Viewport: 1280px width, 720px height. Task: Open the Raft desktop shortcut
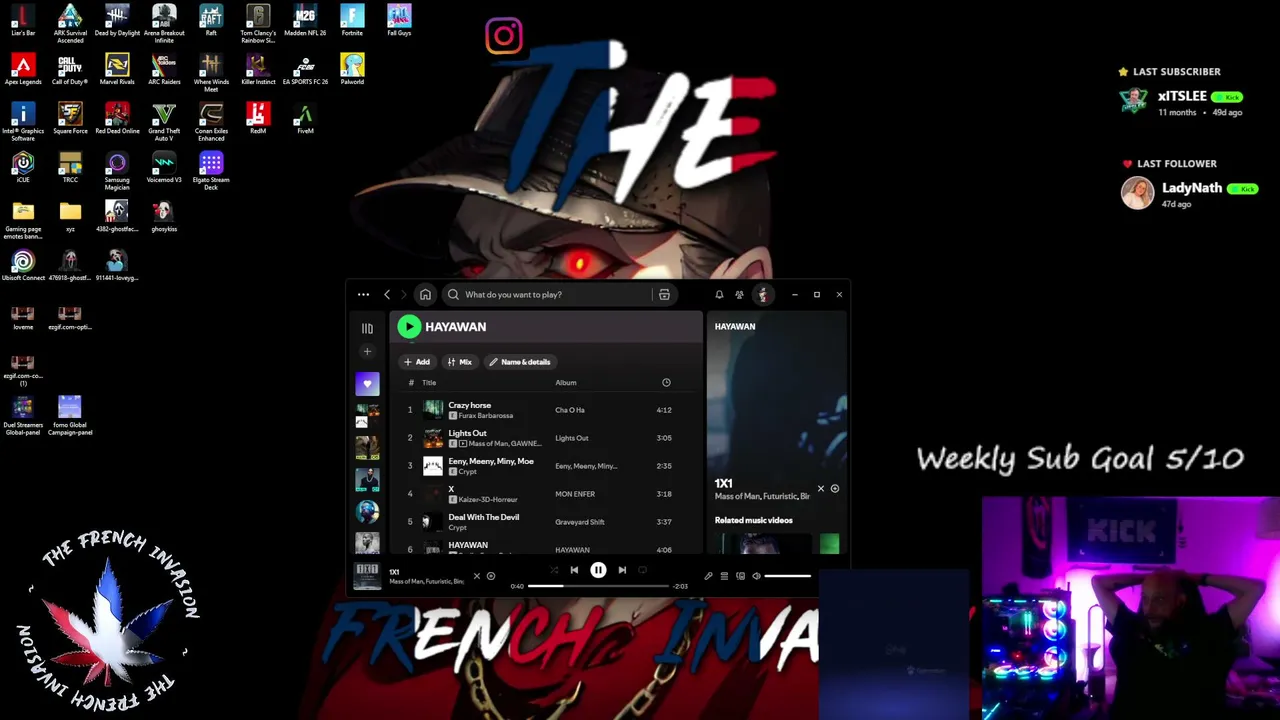click(211, 20)
